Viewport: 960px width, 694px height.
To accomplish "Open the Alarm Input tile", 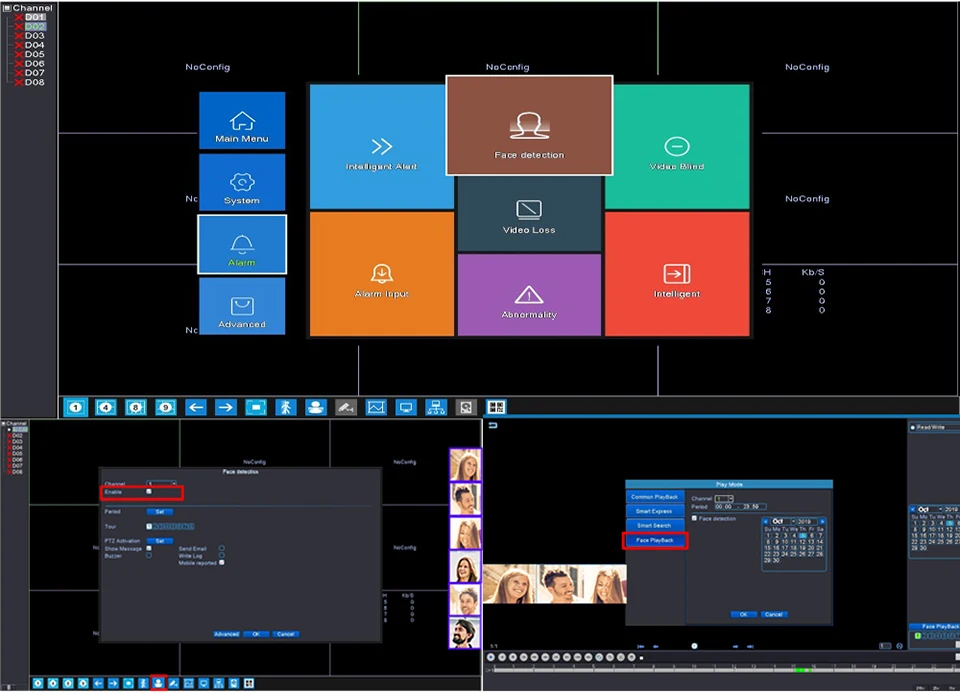I will click(381, 274).
